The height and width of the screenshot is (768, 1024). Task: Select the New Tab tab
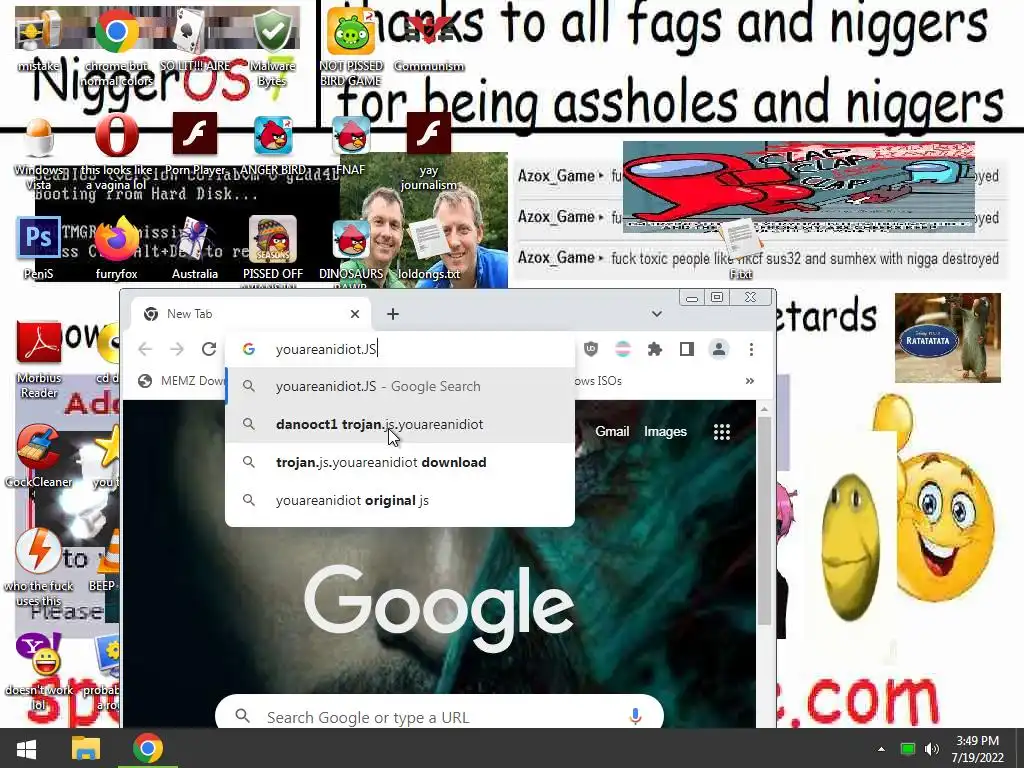click(251, 314)
